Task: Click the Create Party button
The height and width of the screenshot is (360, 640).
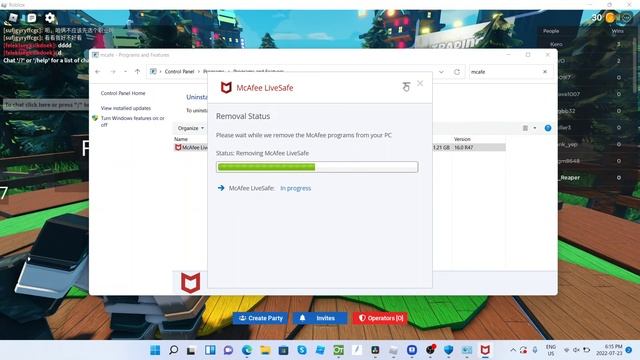Action: 260,318
